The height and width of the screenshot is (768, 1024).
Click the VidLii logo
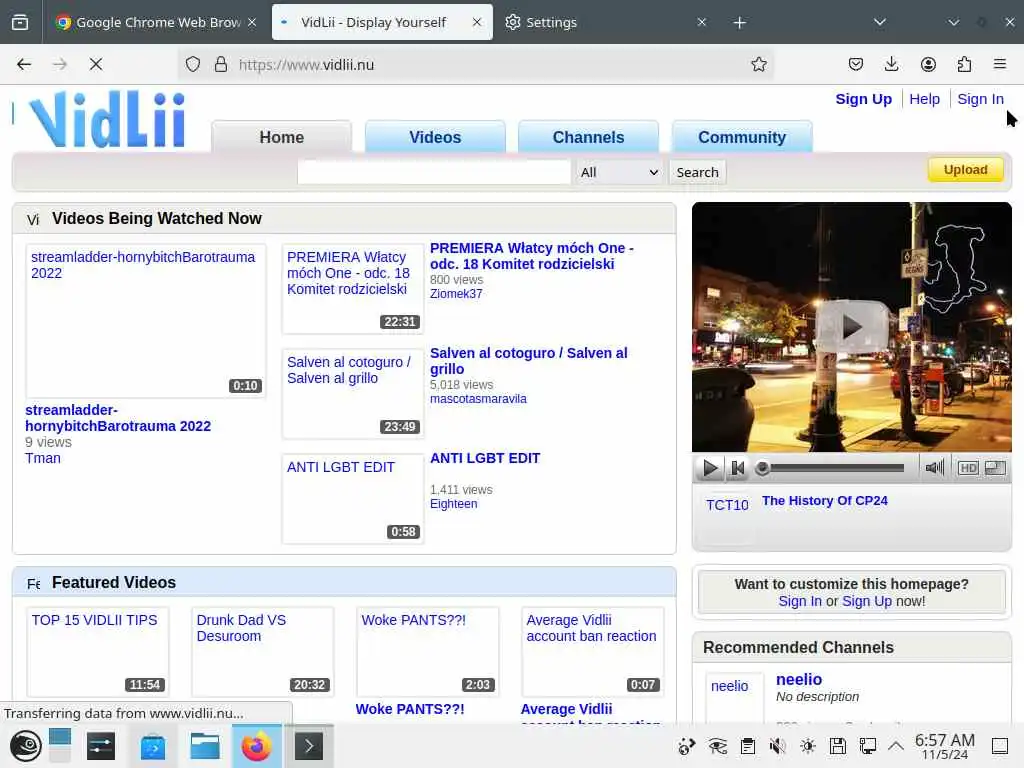point(107,120)
